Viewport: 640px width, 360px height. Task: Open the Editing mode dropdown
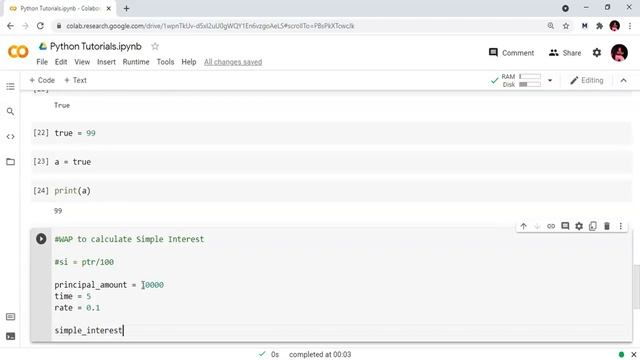point(587,80)
